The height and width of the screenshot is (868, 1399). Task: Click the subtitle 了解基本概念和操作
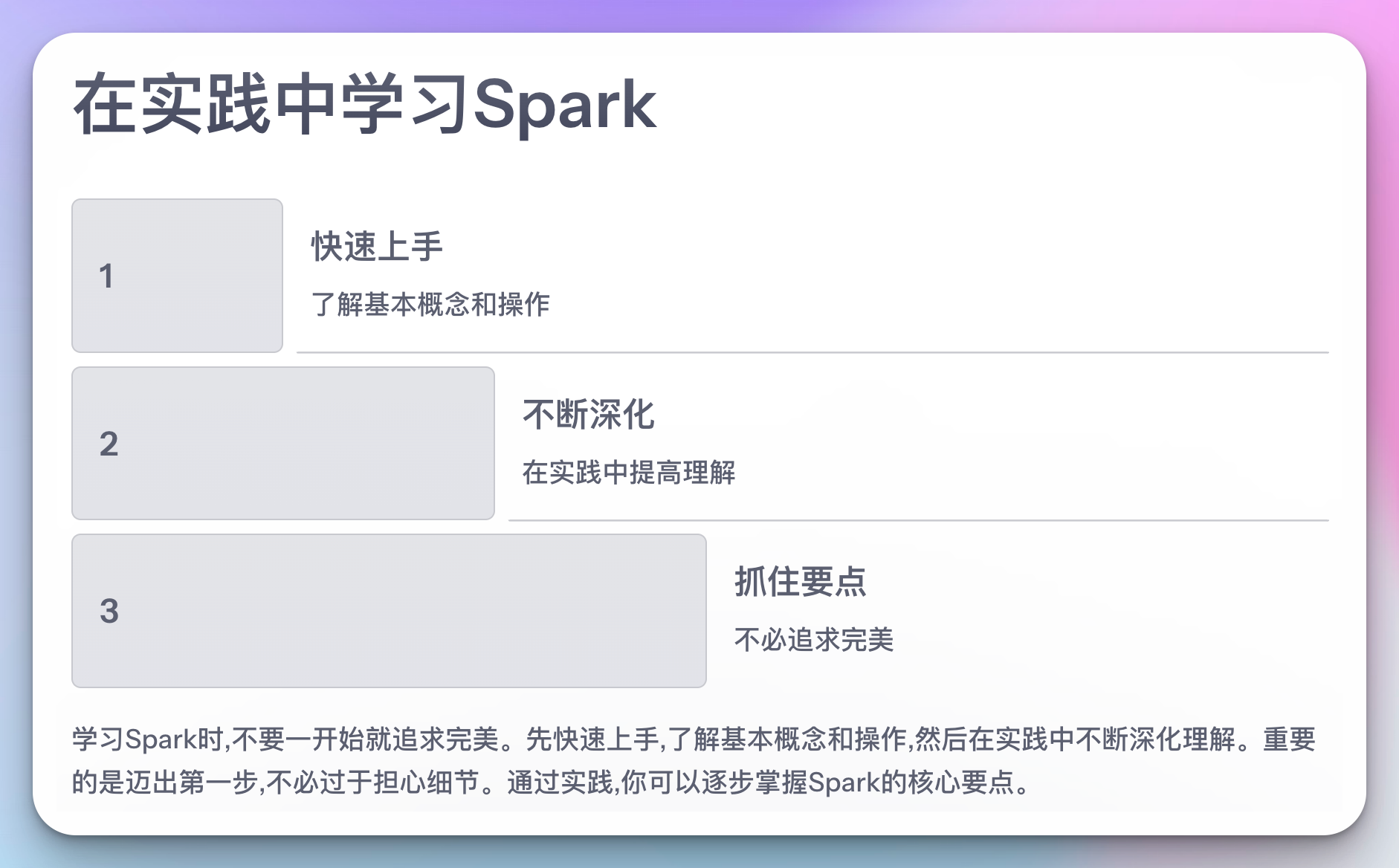(430, 305)
